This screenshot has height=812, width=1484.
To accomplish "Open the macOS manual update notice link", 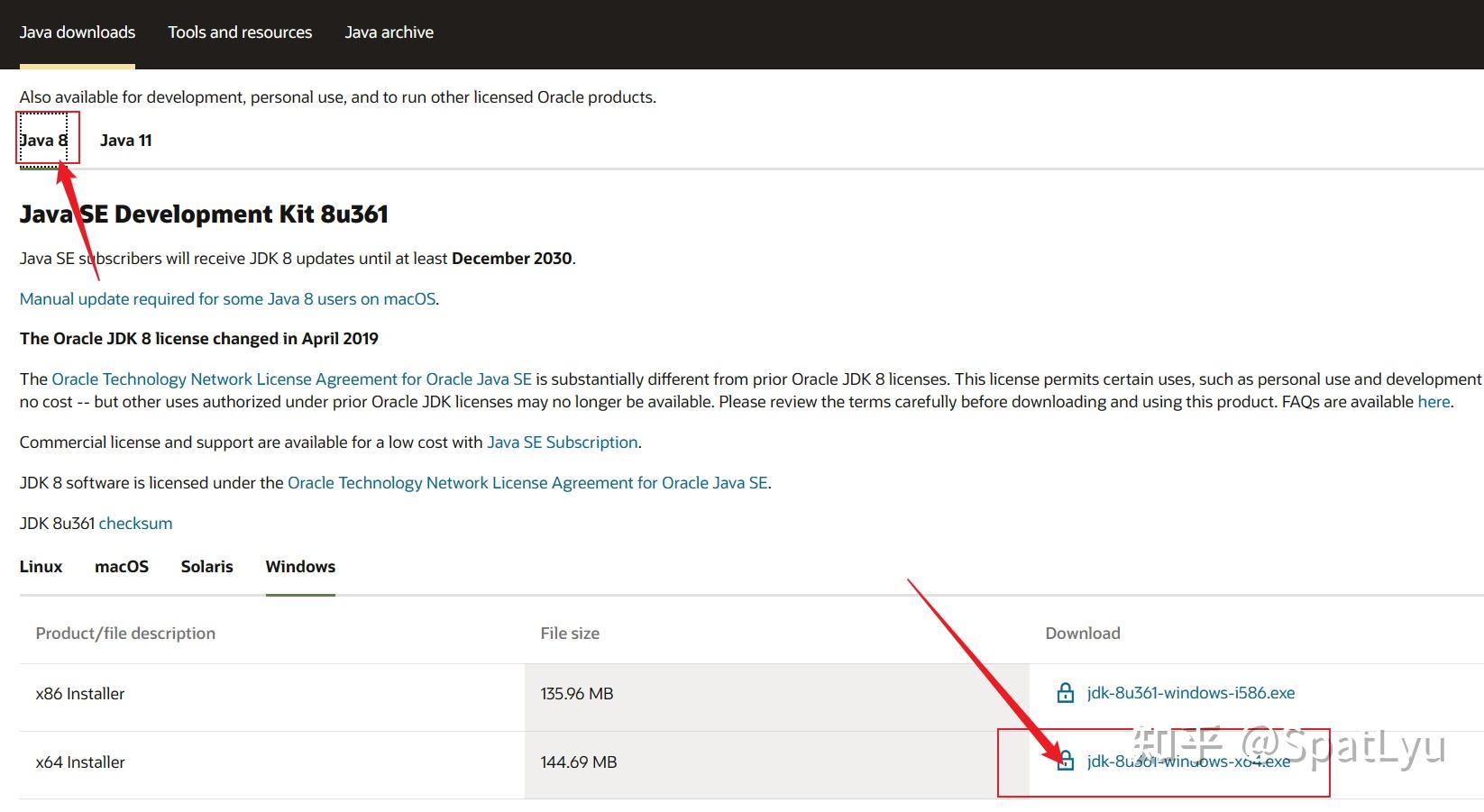I will pyautogui.click(x=227, y=299).
